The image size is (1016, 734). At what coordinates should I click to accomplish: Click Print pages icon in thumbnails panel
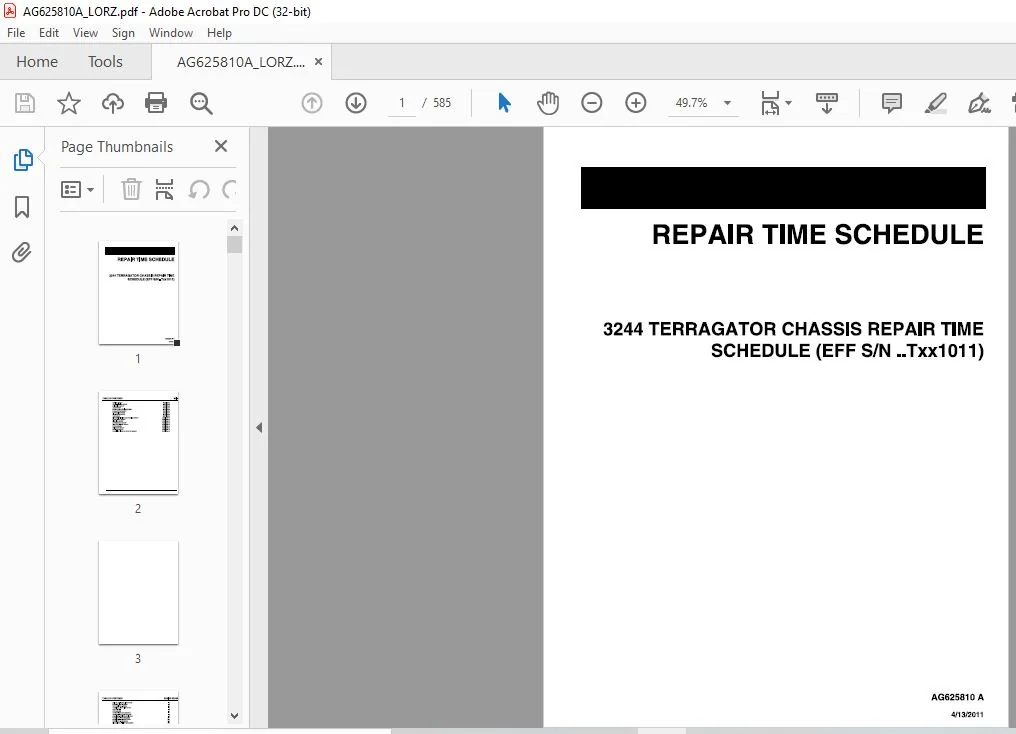coord(165,189)
